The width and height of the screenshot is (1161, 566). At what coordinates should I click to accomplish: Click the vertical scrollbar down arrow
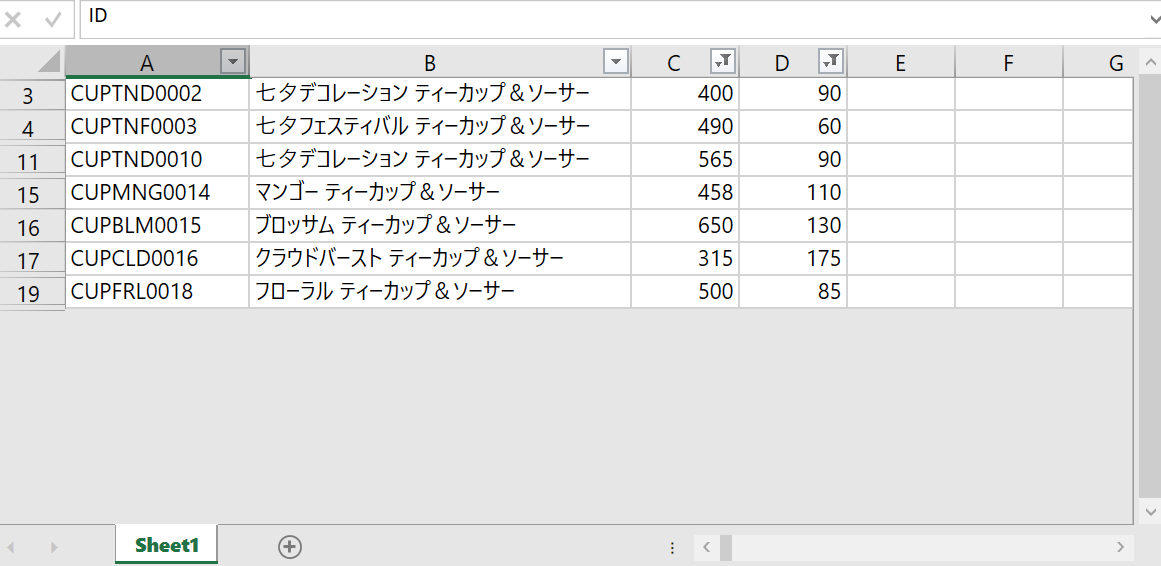[1150, 511]
